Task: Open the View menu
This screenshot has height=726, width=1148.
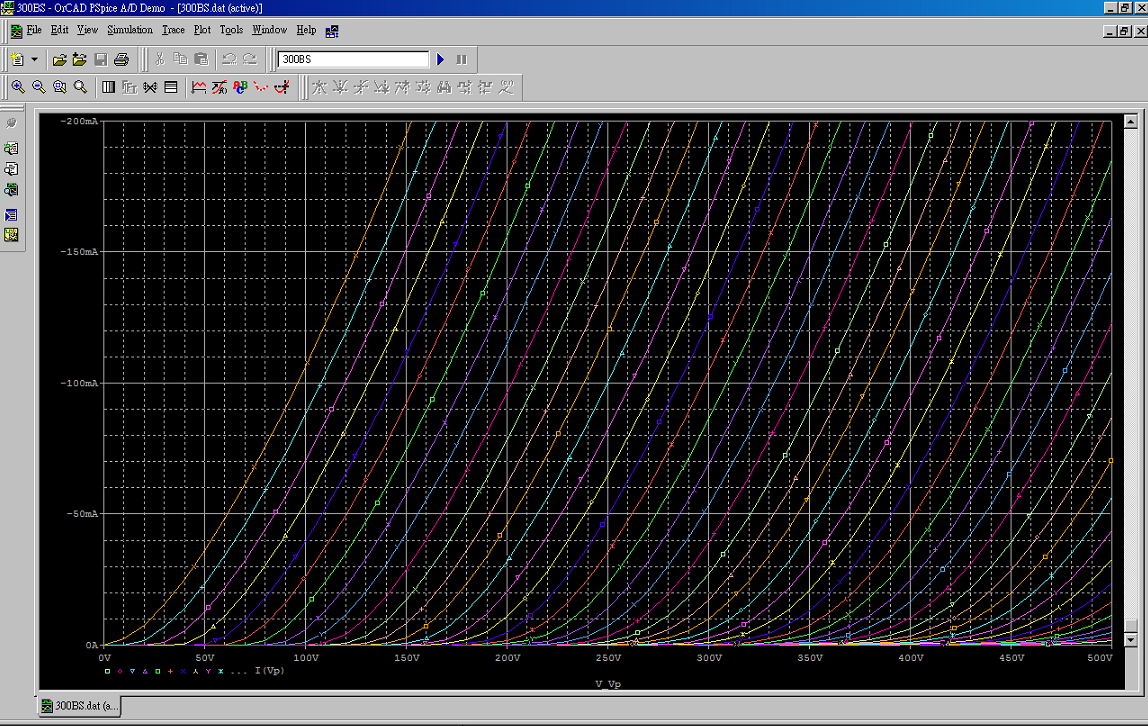Action: pyautogui.click(x=87, y=30)
